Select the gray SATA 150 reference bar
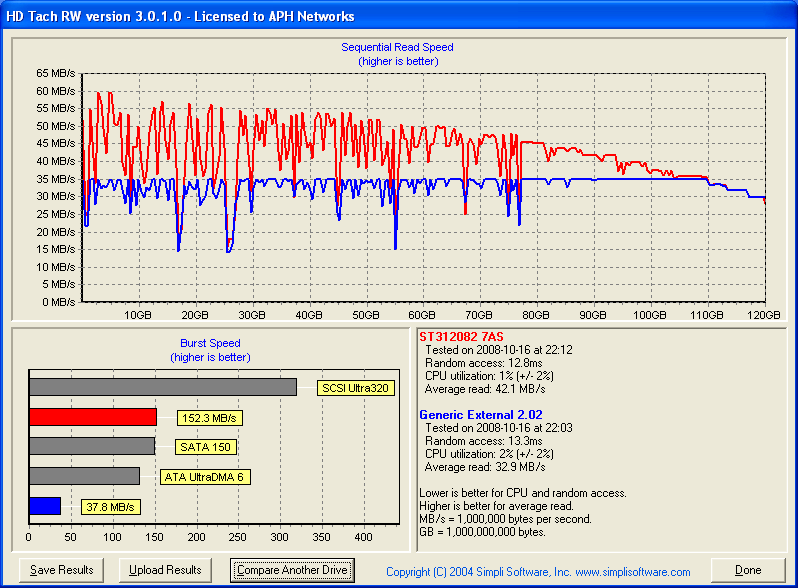This screenshot has height=588, width=798. tap(92, 447)
